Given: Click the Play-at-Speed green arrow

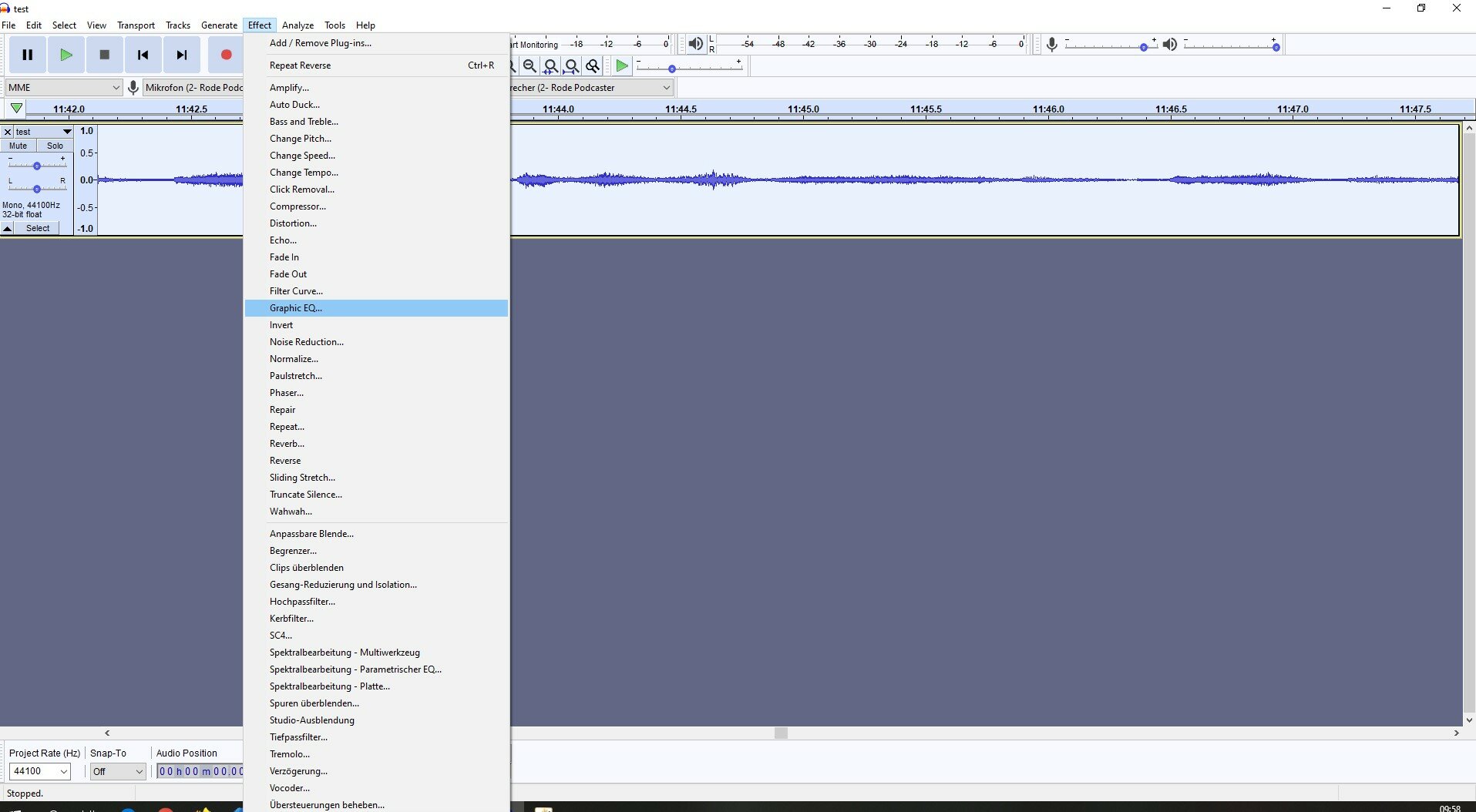Looking at the screenshot, I should pyautogui.click(x=621, y=66).
